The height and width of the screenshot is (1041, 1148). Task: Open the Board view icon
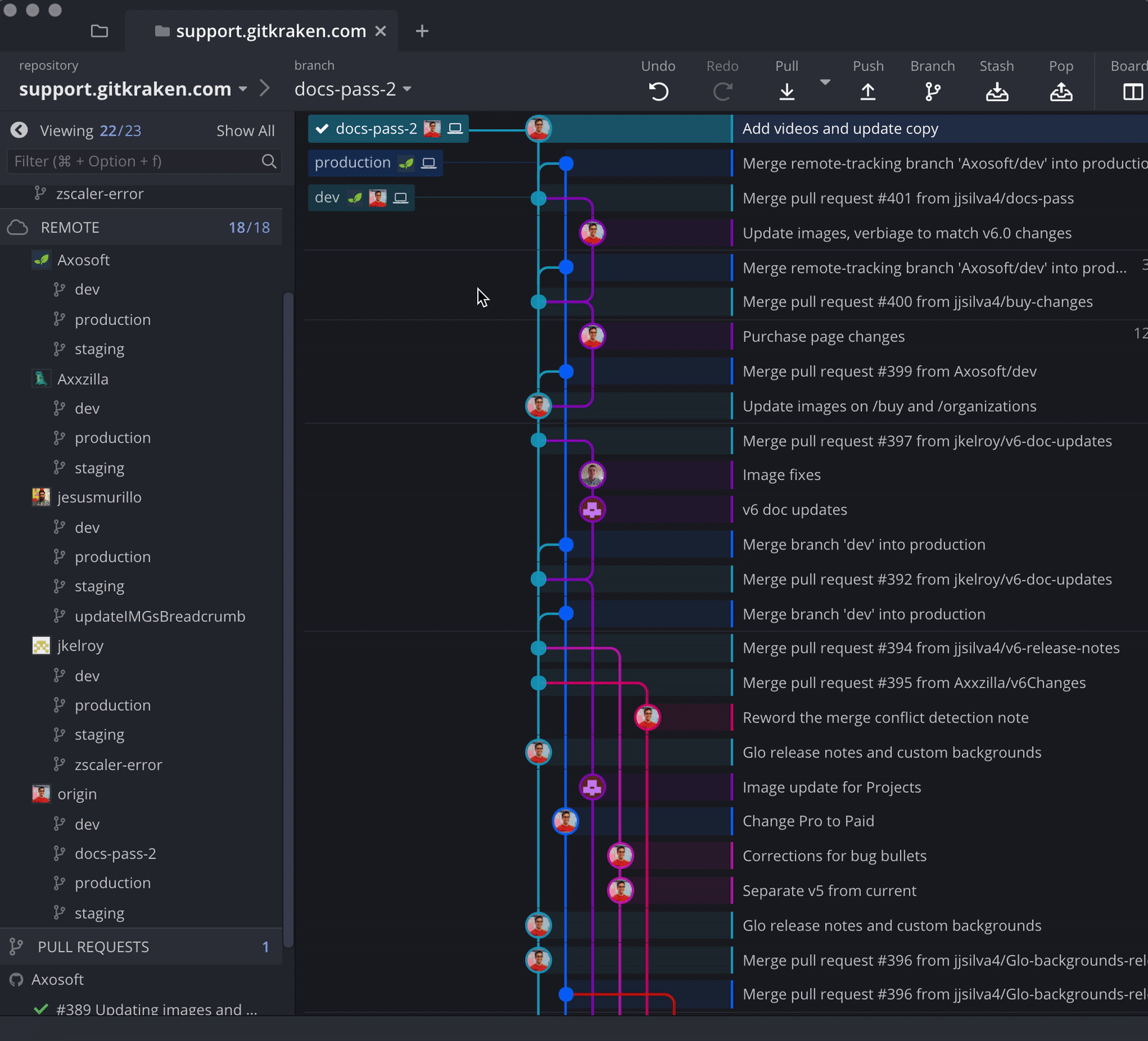1134,92
